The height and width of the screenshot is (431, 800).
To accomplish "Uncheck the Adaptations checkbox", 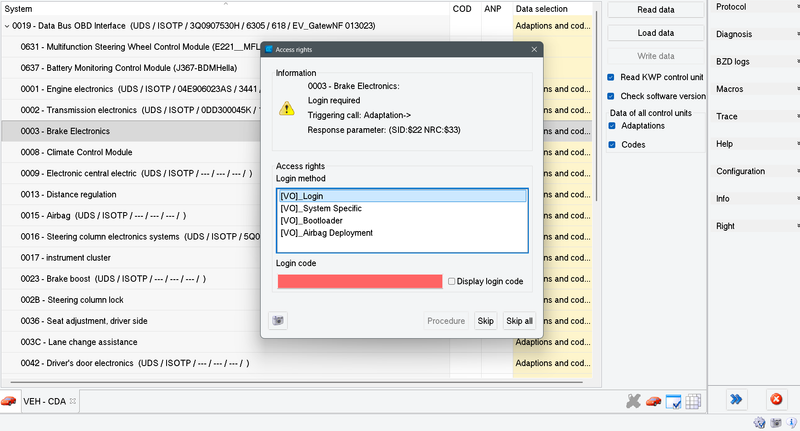I will point(612,125).
